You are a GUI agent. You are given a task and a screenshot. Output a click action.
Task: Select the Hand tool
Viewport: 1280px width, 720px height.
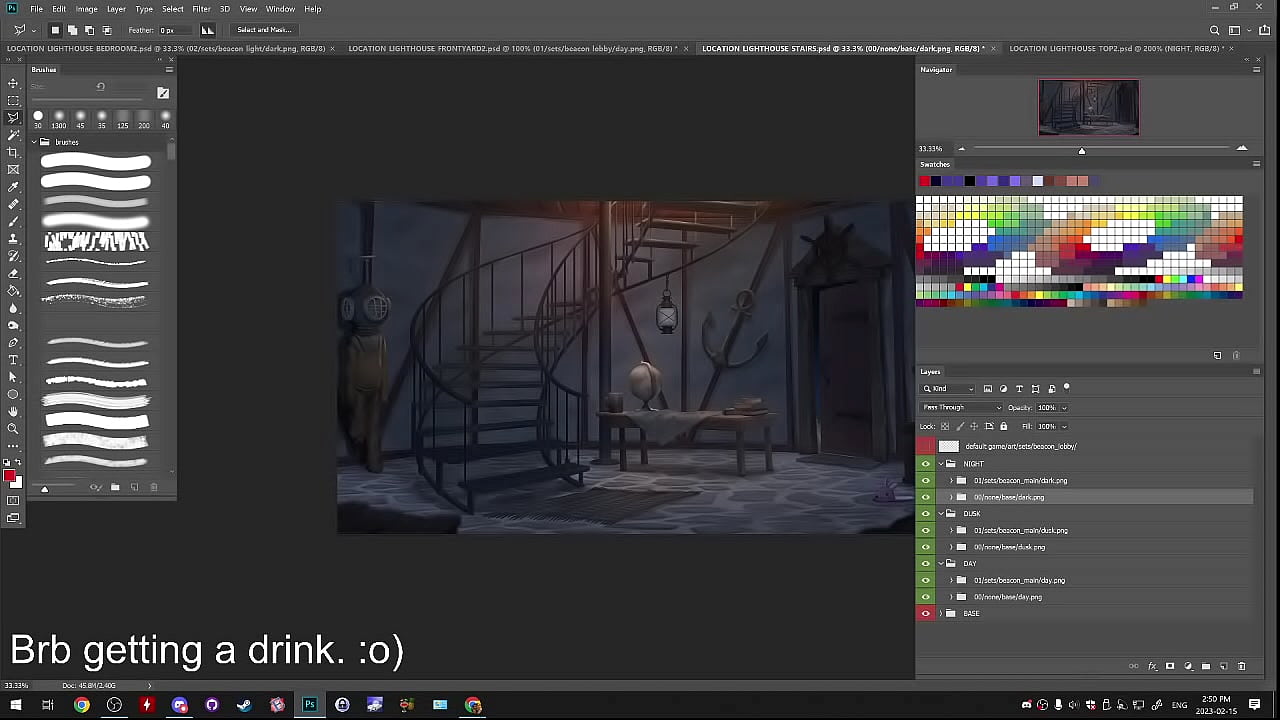pos(13,411)
